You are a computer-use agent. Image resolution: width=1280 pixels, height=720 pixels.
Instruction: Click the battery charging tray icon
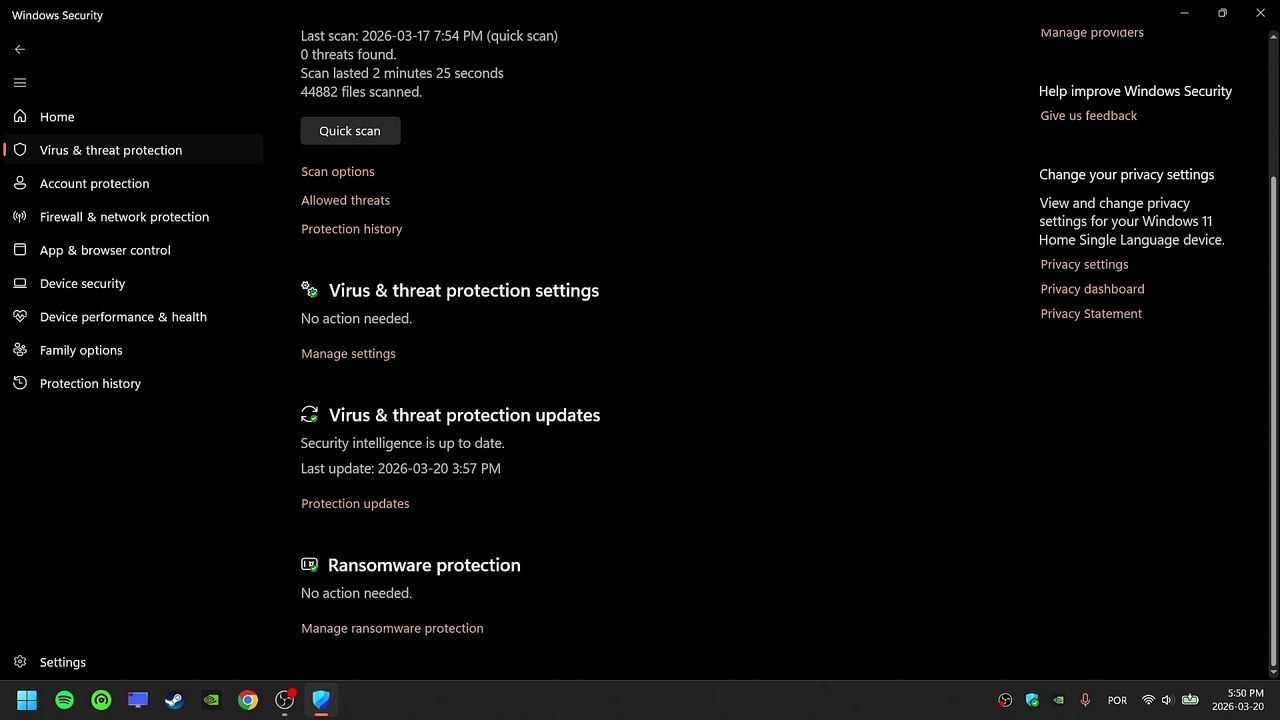pos(1190,700)
